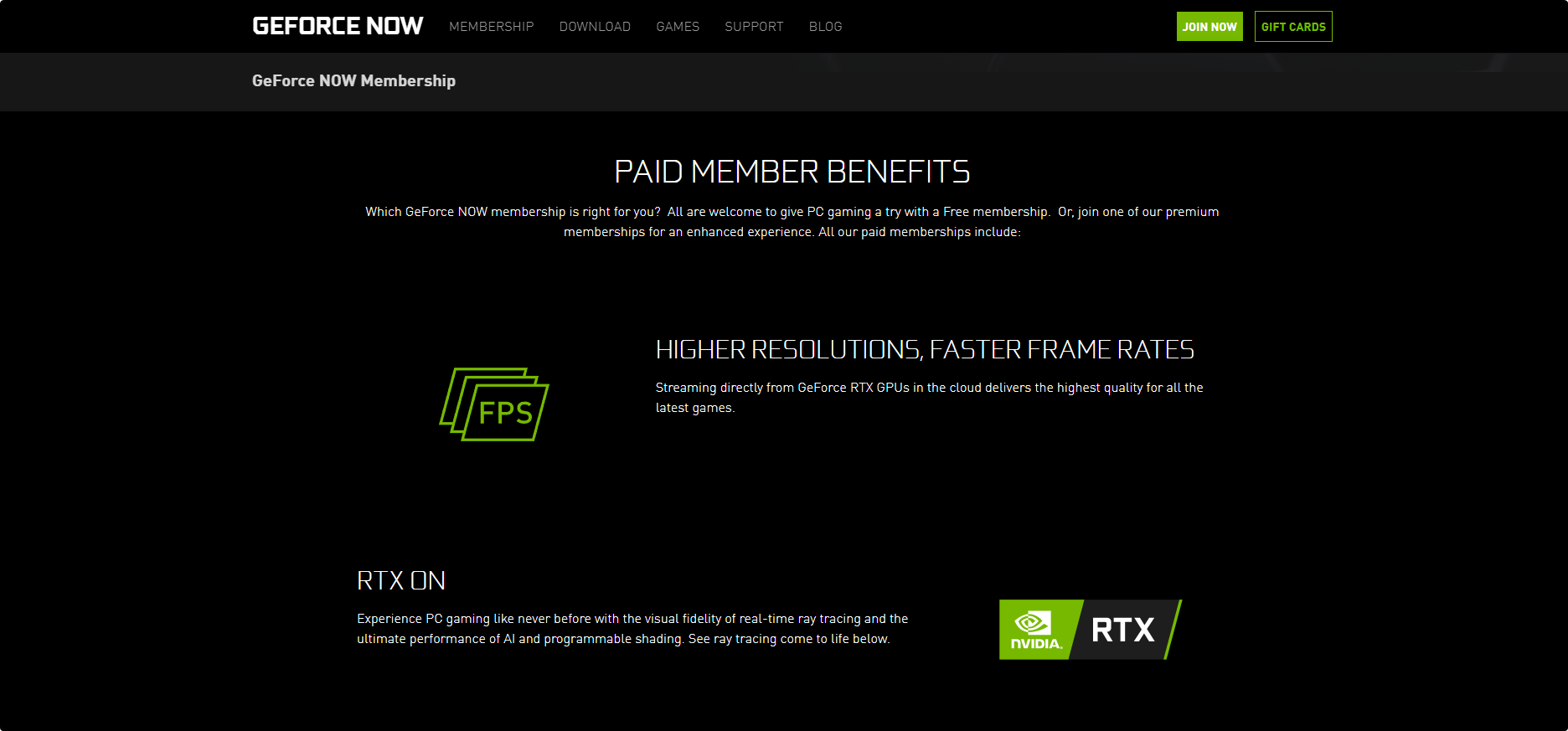
Task: Click the Paid Member Benefits heading
Action: click(x=792, y=172)
